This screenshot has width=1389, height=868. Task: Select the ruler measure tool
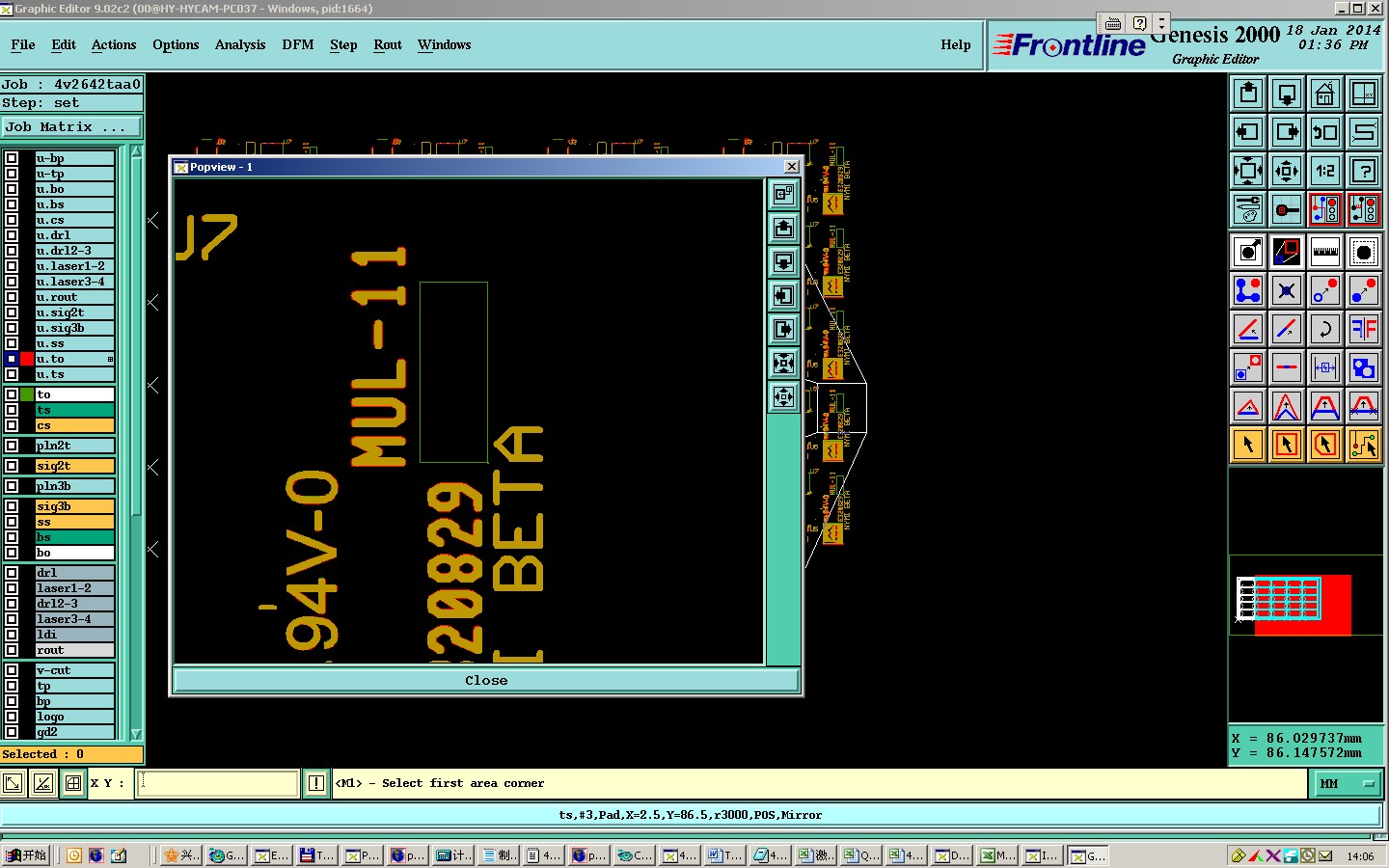tap(1325, 253)
